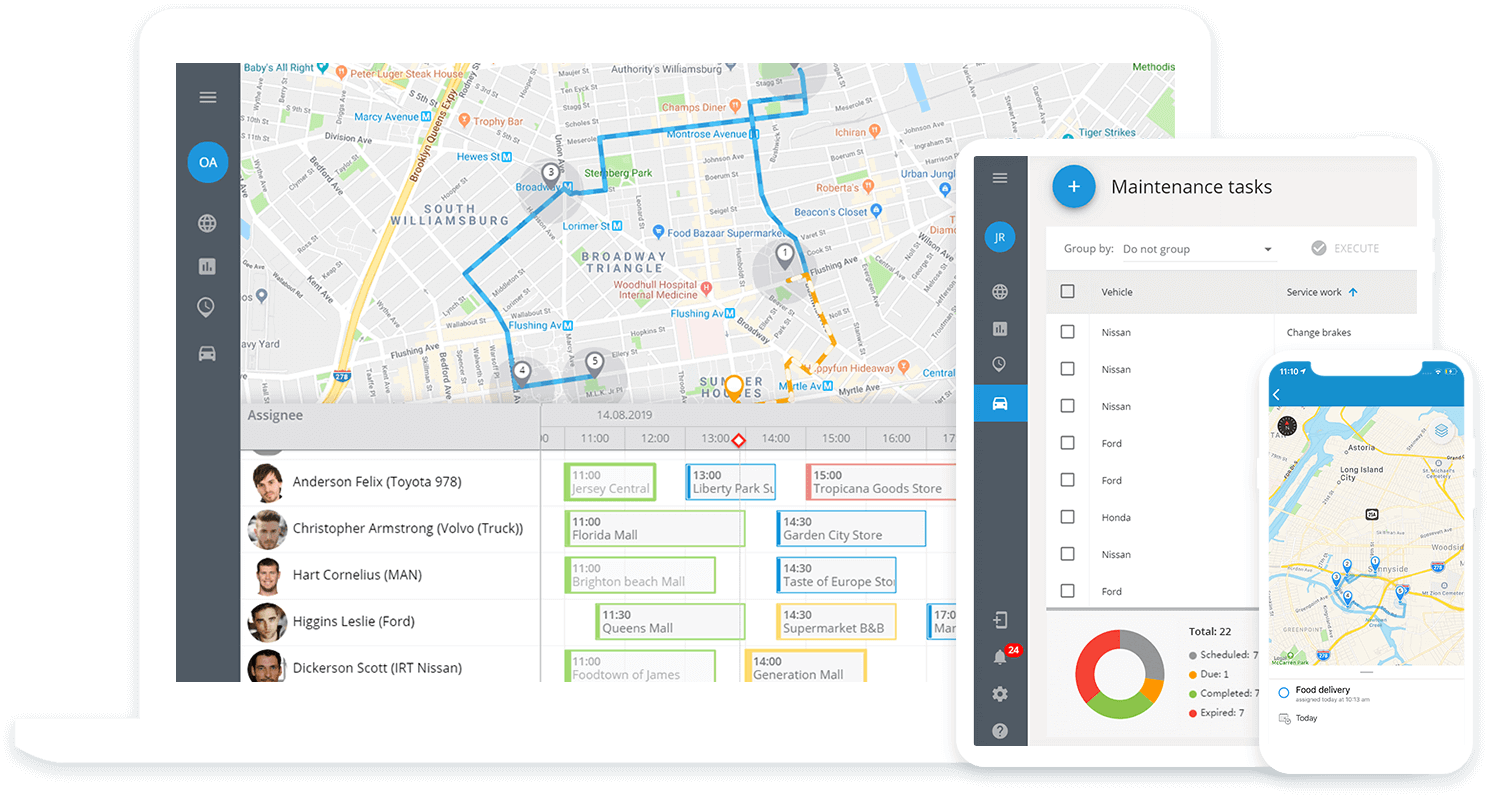The height and width of the screenshot is (797, 1490).
Task: Select map stop marker 3 near Broadway
Action: (550, 176)
